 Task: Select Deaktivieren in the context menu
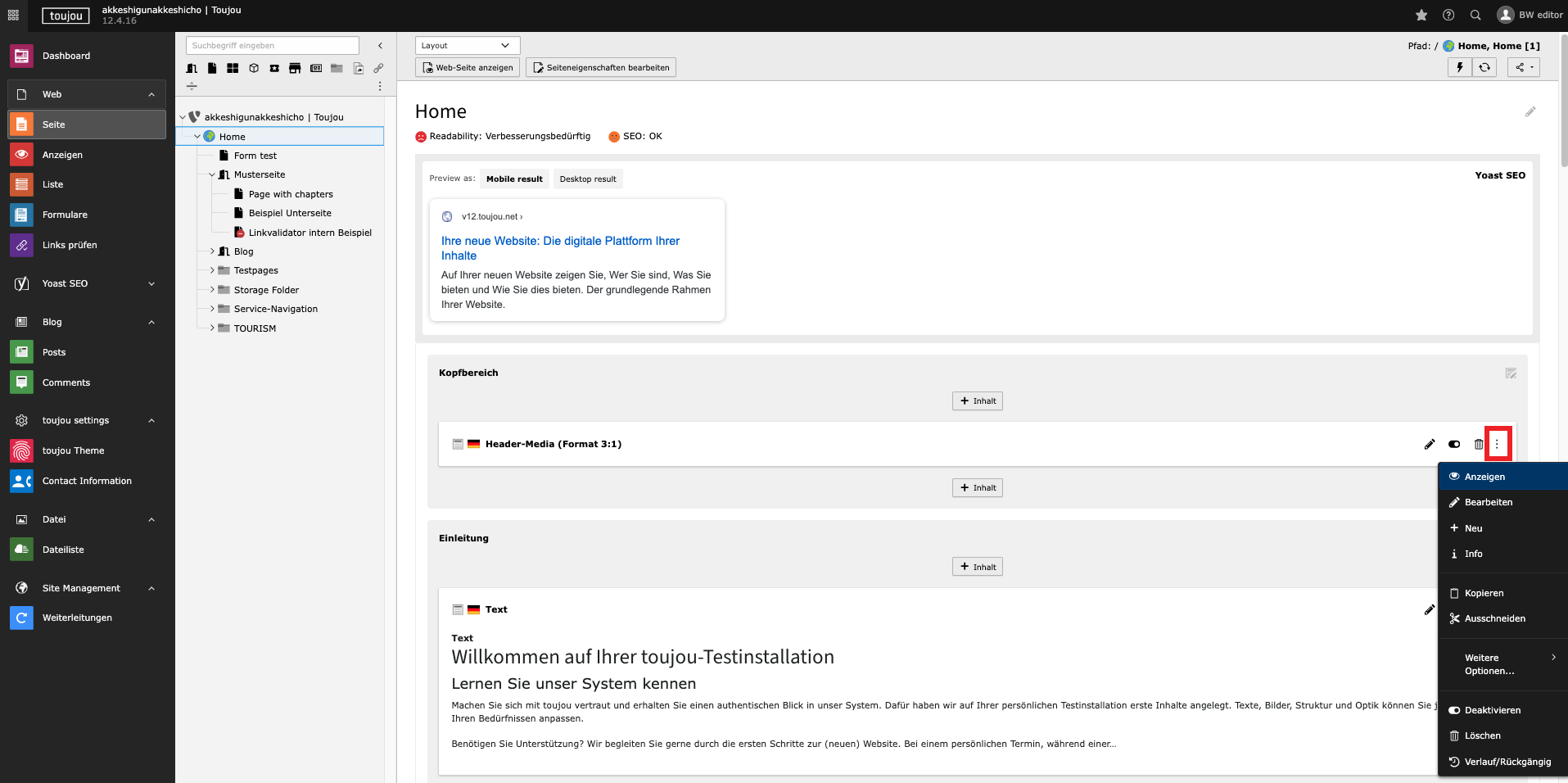[x=1492, y=710]
